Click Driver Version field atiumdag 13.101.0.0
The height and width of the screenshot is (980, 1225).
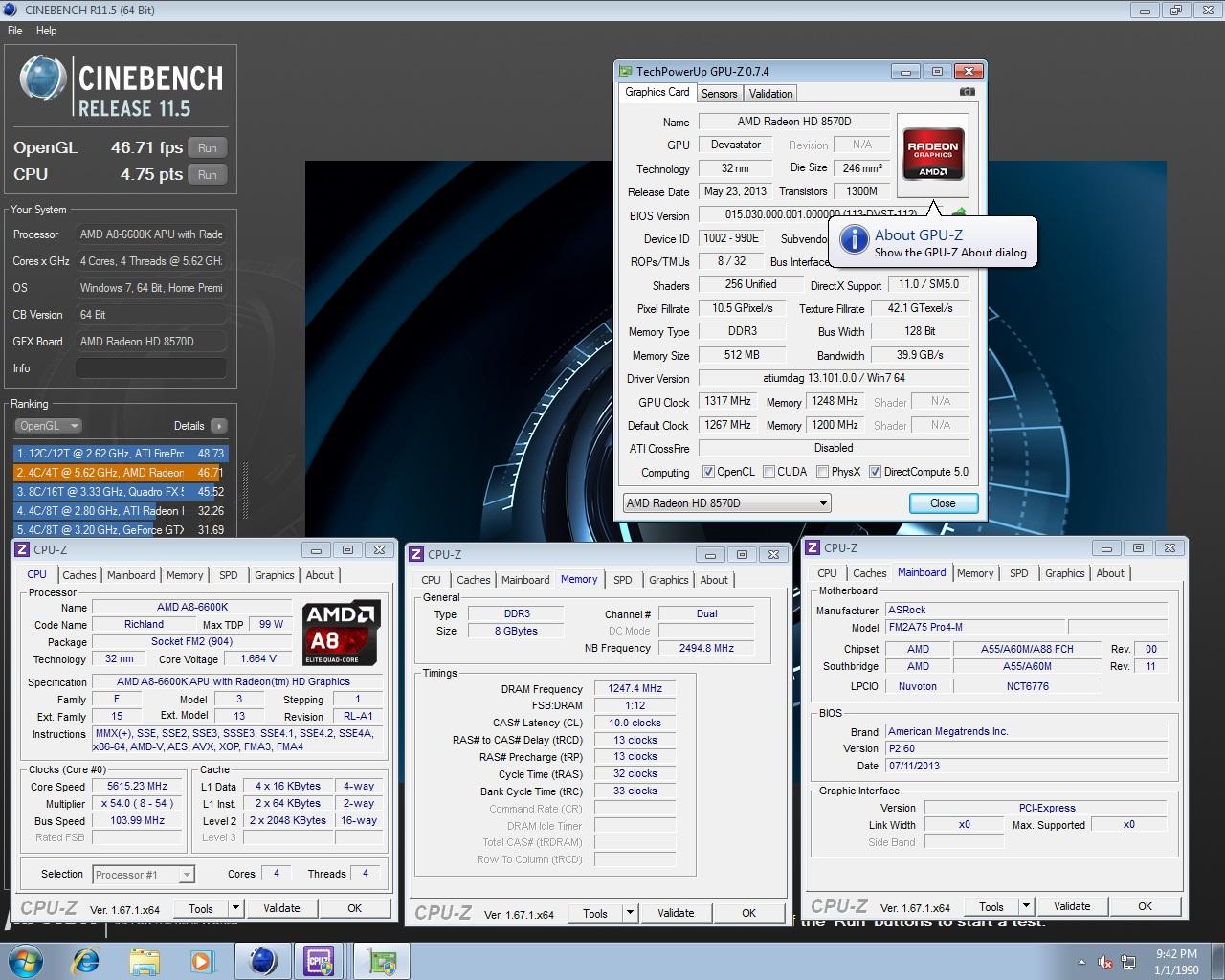tap(834, 378)
